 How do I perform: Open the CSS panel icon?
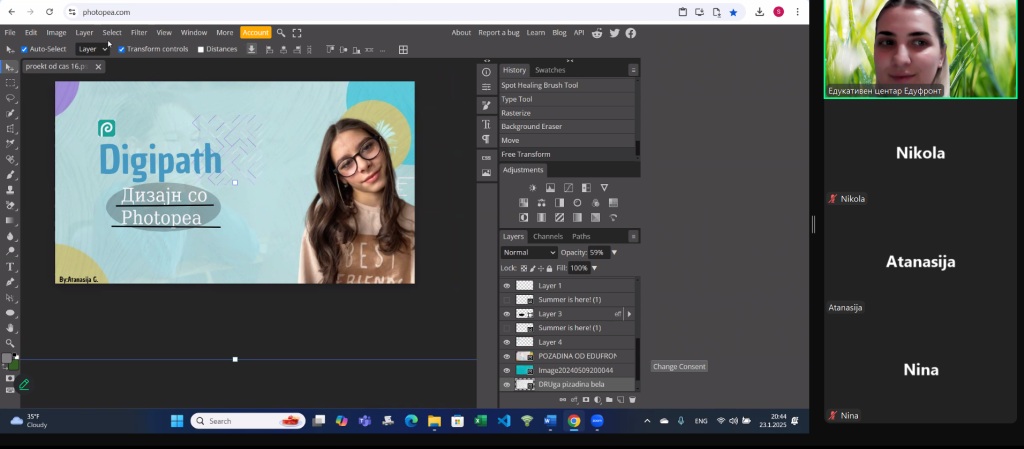click(x=486, y=158)
